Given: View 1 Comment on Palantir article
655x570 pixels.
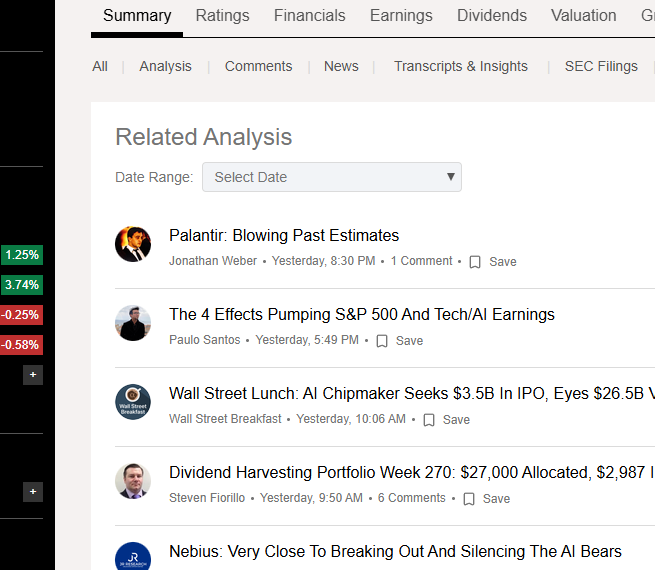Looking at the screenshot, I should pos(421,261).
